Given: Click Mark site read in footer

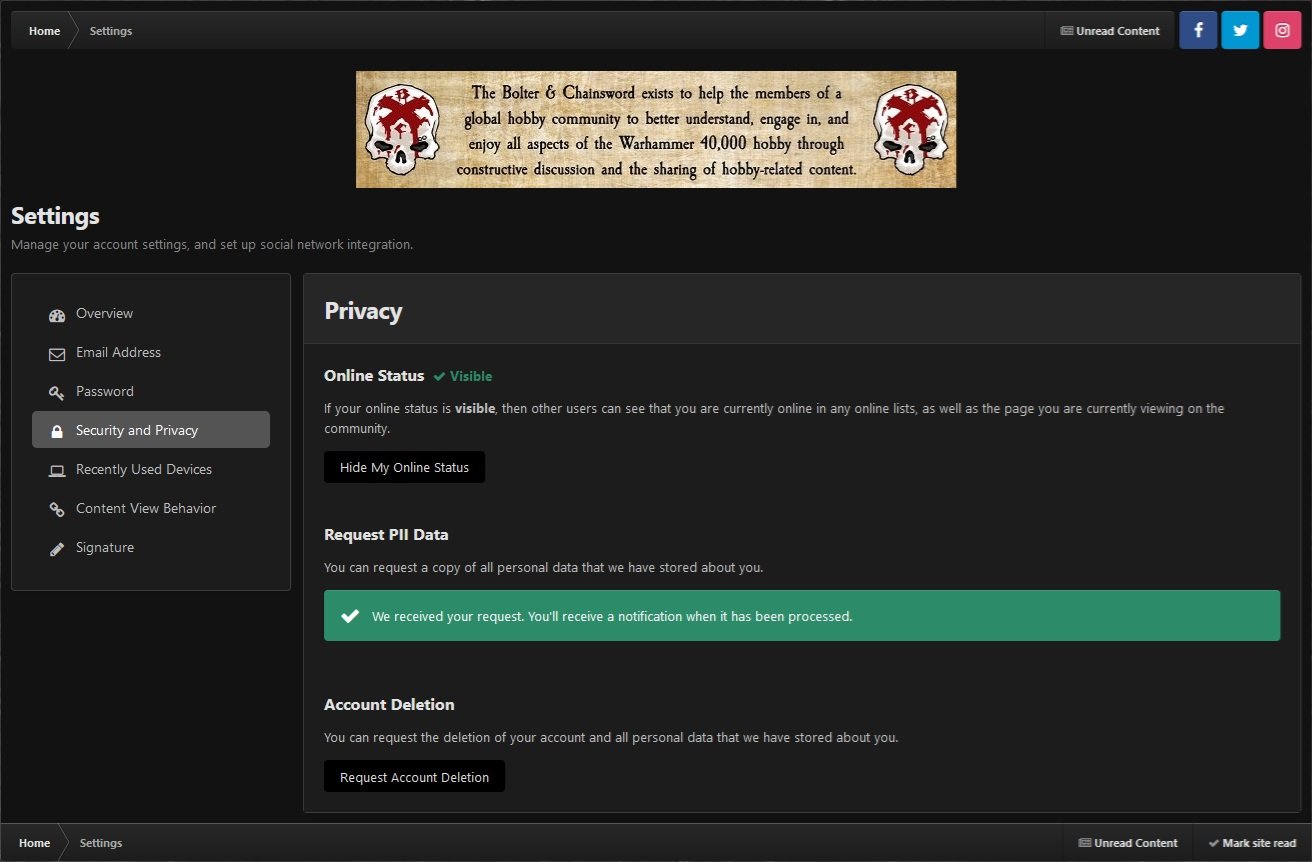Looking at the screenshot, I should point(1251,843).
